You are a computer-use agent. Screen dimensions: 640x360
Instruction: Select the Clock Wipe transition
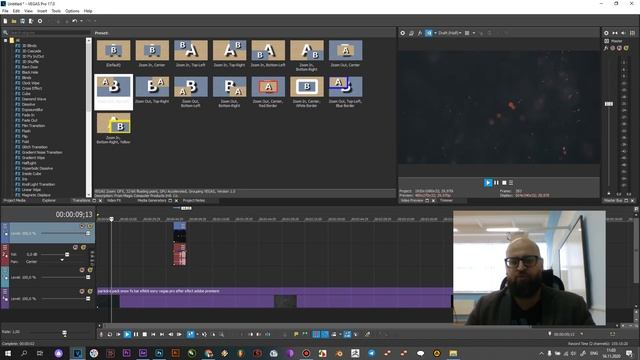[31, 83]
